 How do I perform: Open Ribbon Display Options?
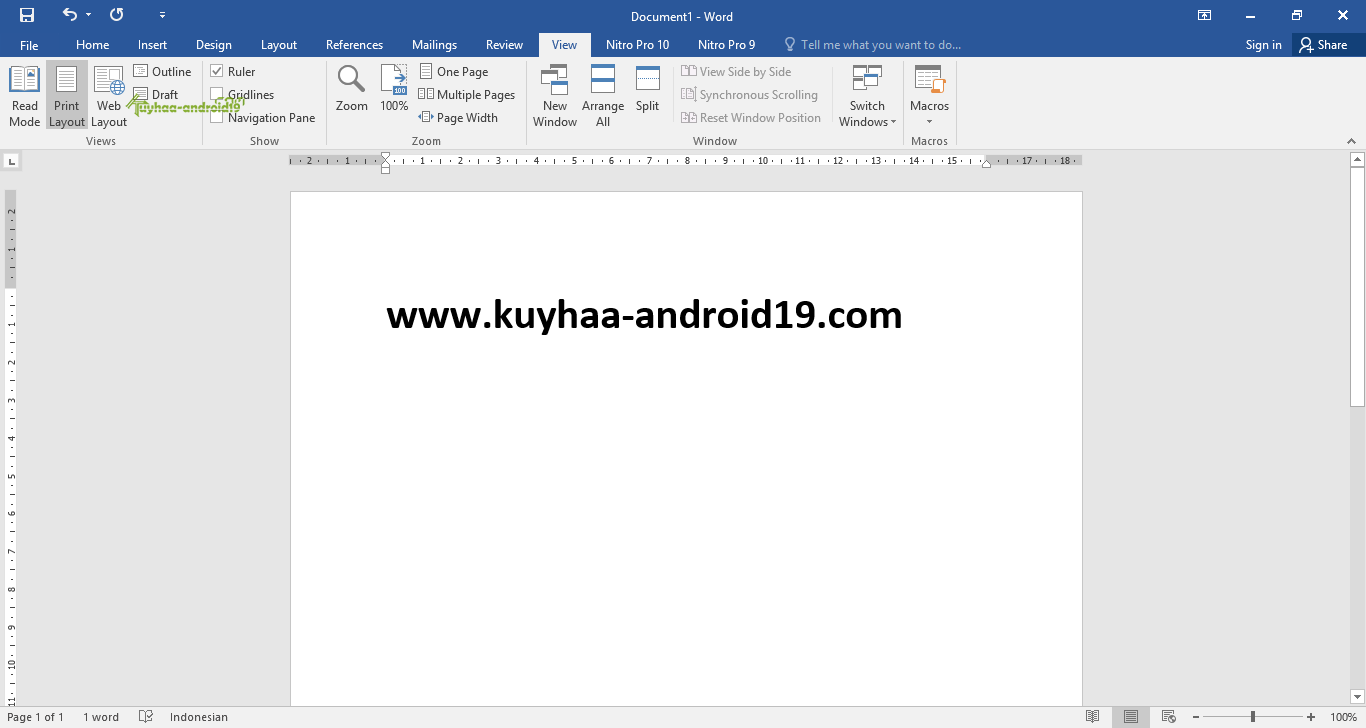click(1205, 15)
